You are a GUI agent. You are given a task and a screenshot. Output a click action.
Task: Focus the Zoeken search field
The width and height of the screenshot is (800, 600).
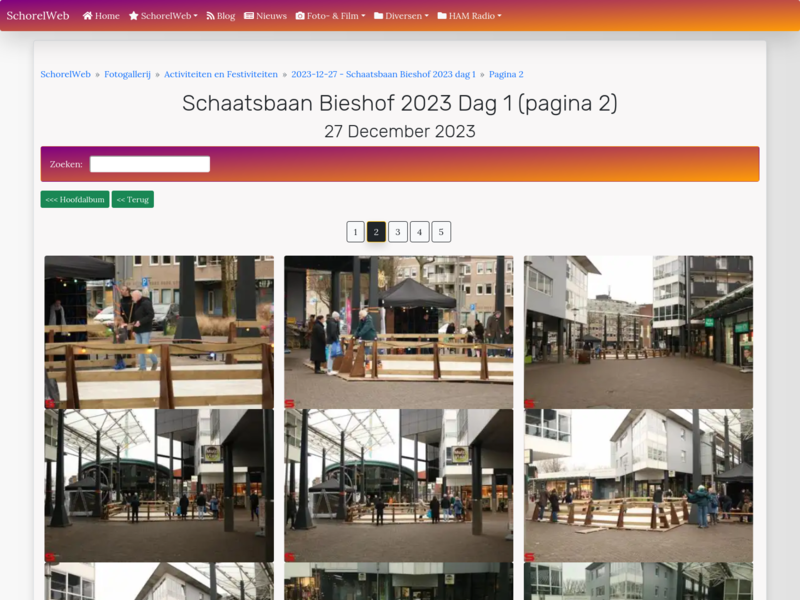tap(150, 164)
